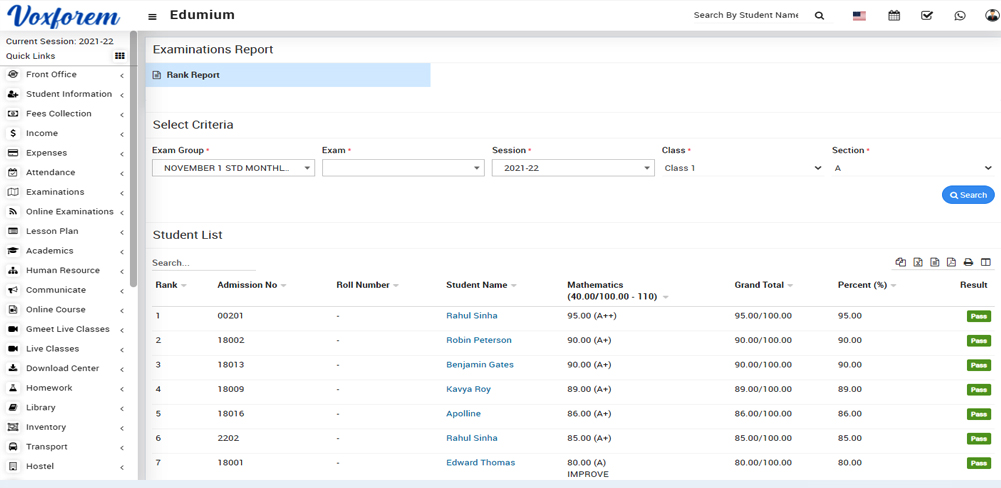Print the student list with the printer icon

[x=968, y=262]
